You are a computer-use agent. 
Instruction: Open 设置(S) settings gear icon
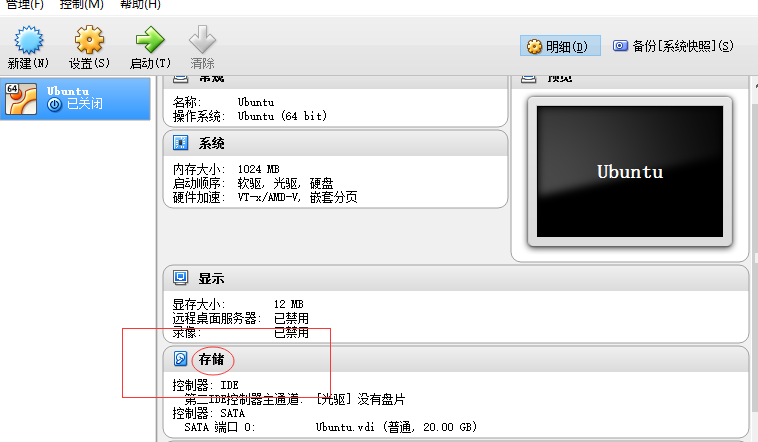[89, 40]
